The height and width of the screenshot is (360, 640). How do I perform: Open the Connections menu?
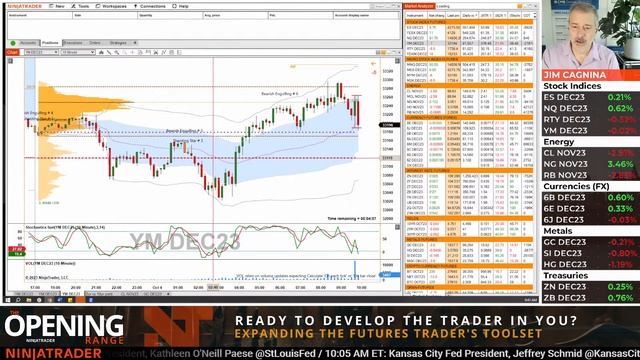[149, 6]
